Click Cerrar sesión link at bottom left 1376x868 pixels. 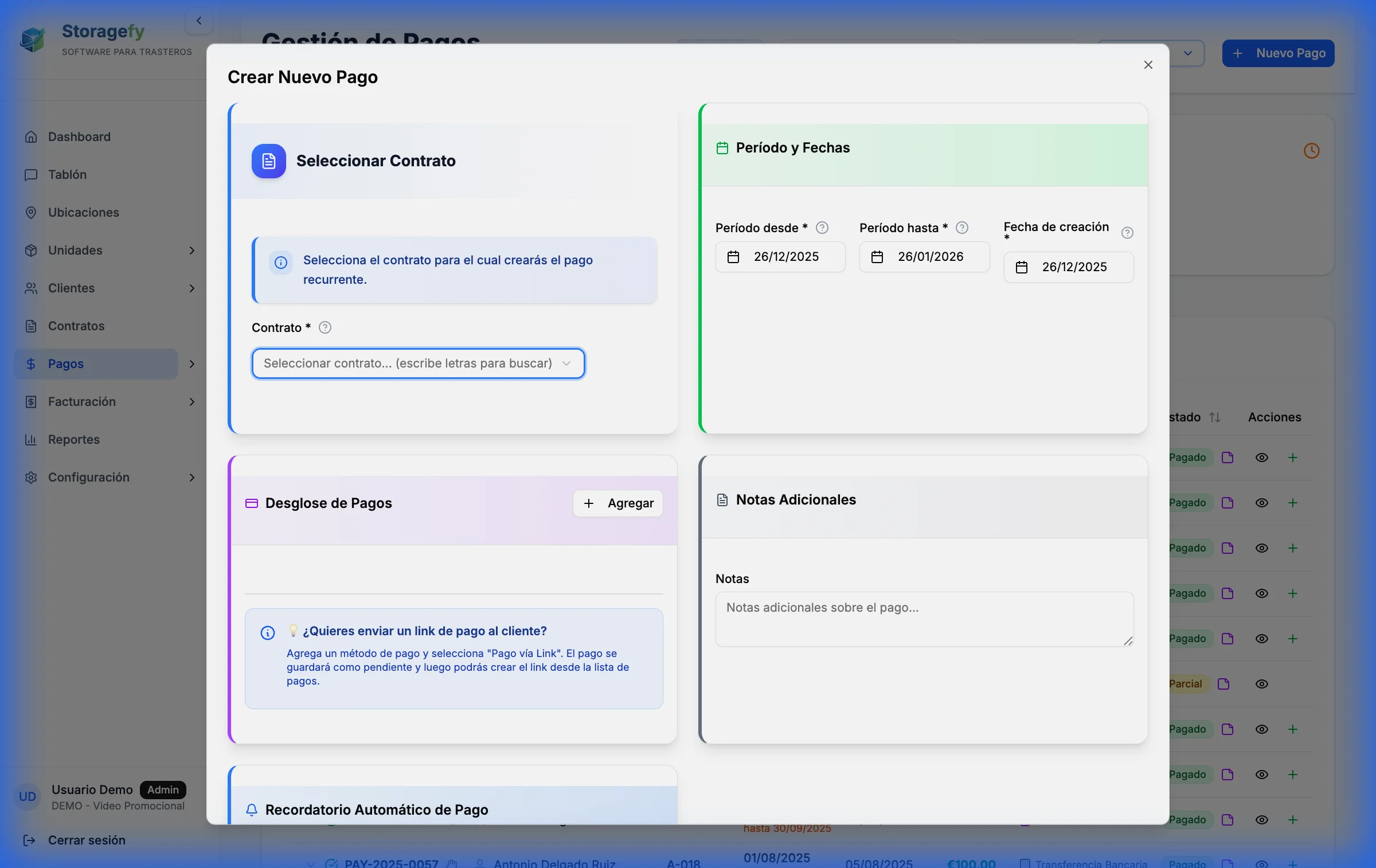[86, 840]
